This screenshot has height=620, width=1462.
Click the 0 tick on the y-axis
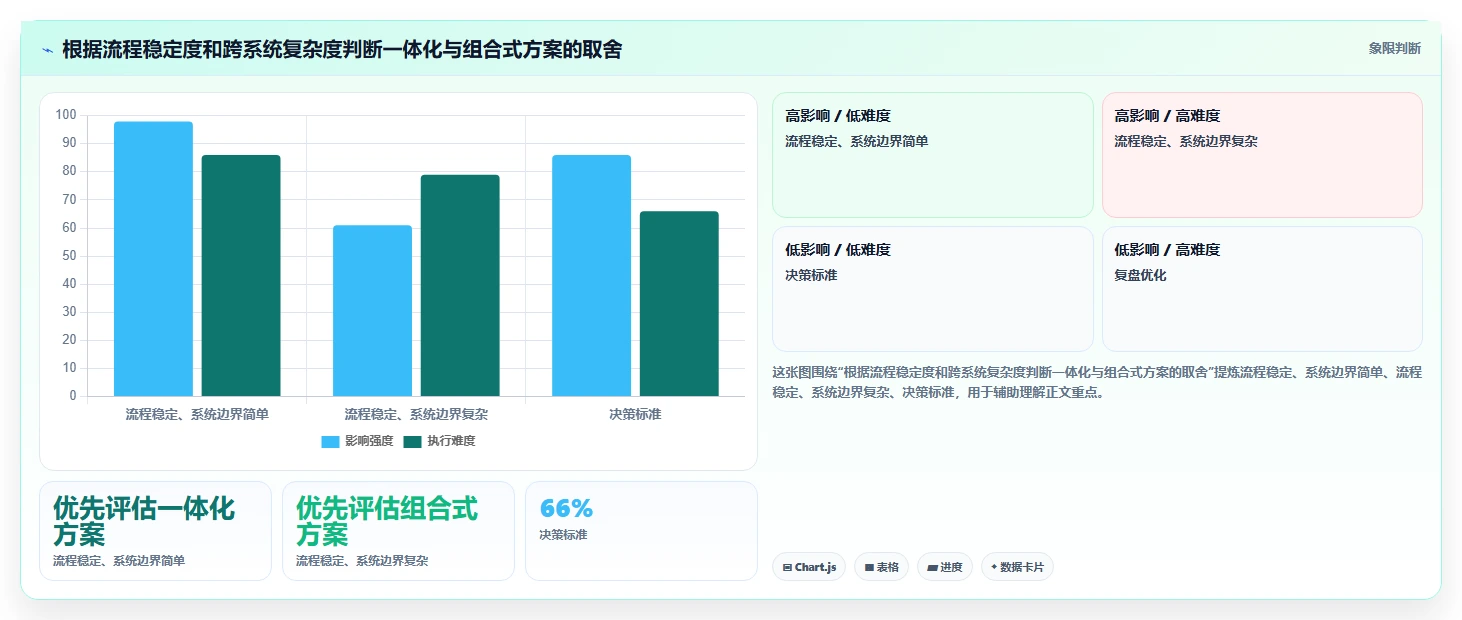[73, 396]
